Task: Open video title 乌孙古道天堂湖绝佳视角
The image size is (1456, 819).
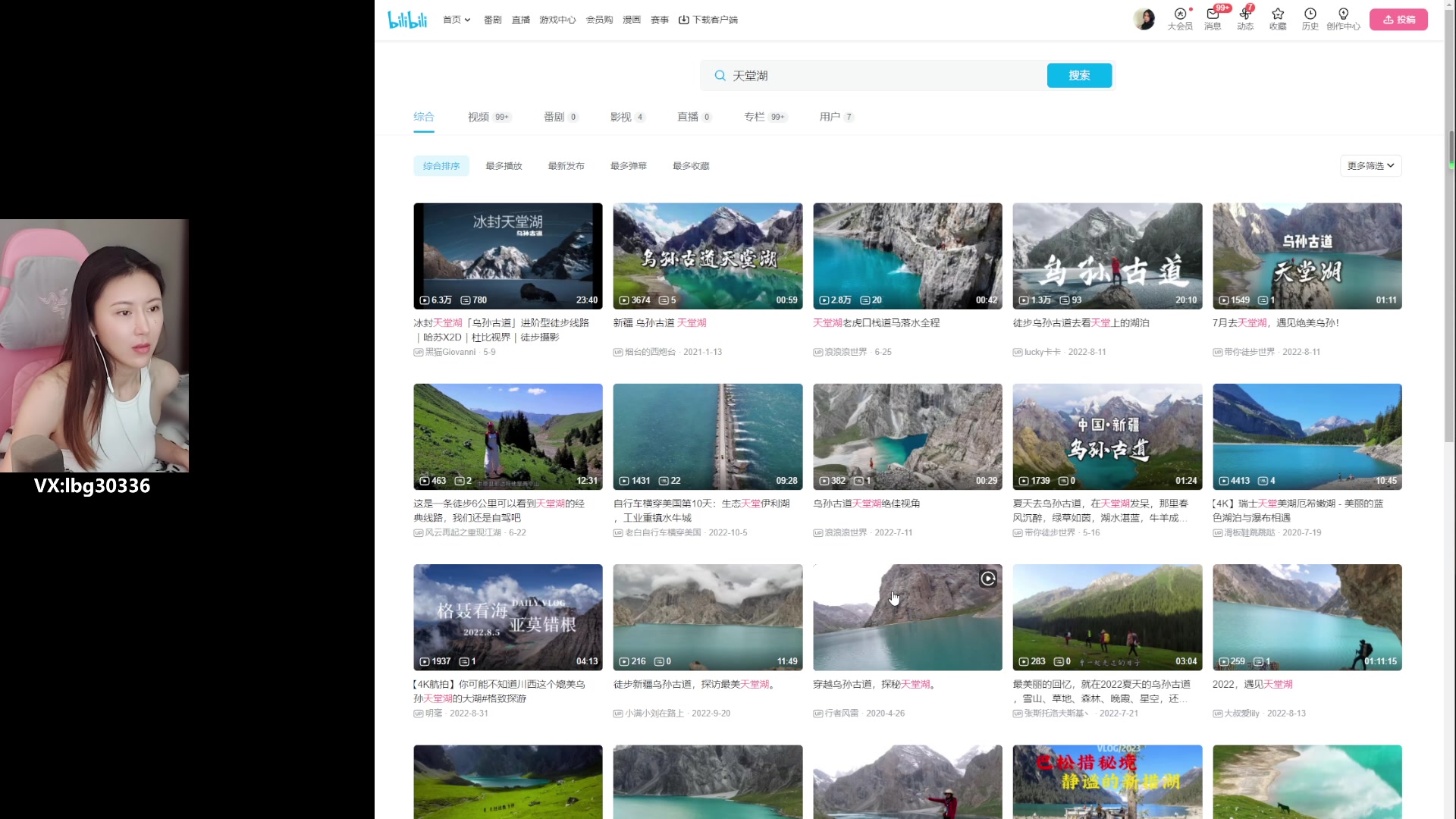Action: [x=866, y=504]
